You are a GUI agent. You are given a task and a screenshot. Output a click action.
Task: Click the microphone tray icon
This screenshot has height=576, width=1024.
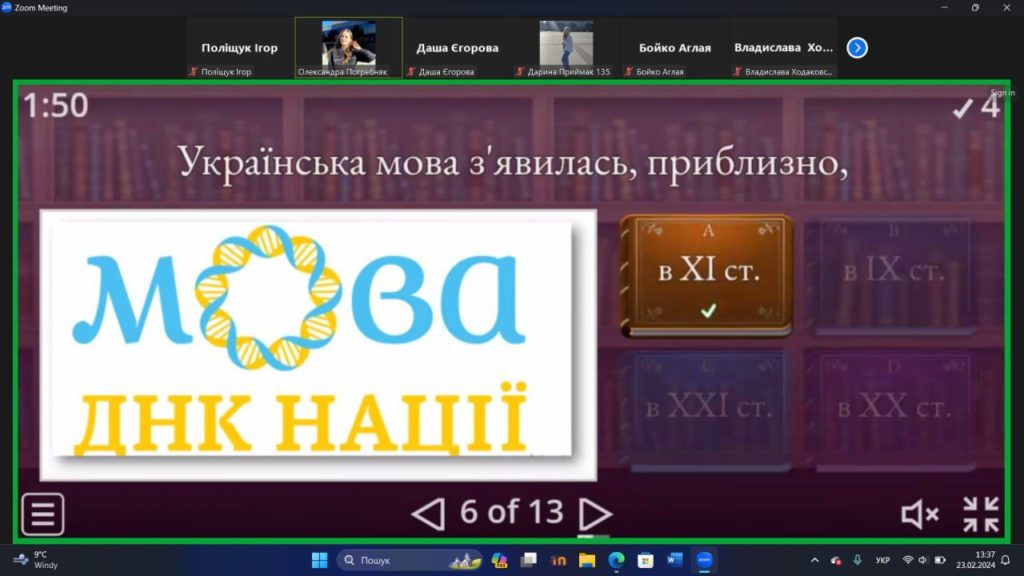click(857, 560)
